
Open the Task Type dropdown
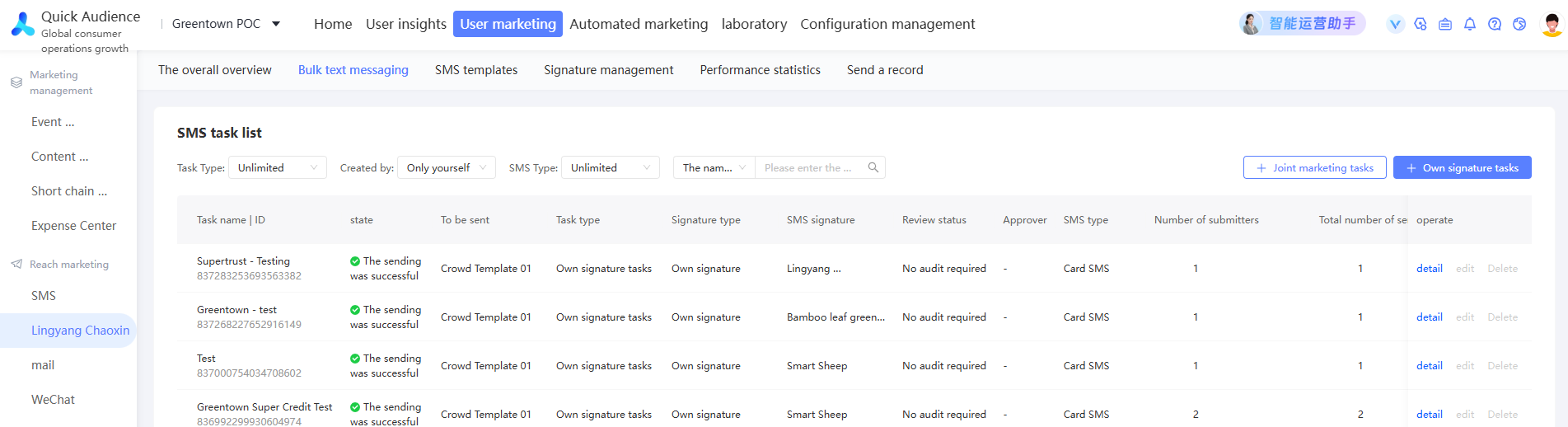point(277,167)
